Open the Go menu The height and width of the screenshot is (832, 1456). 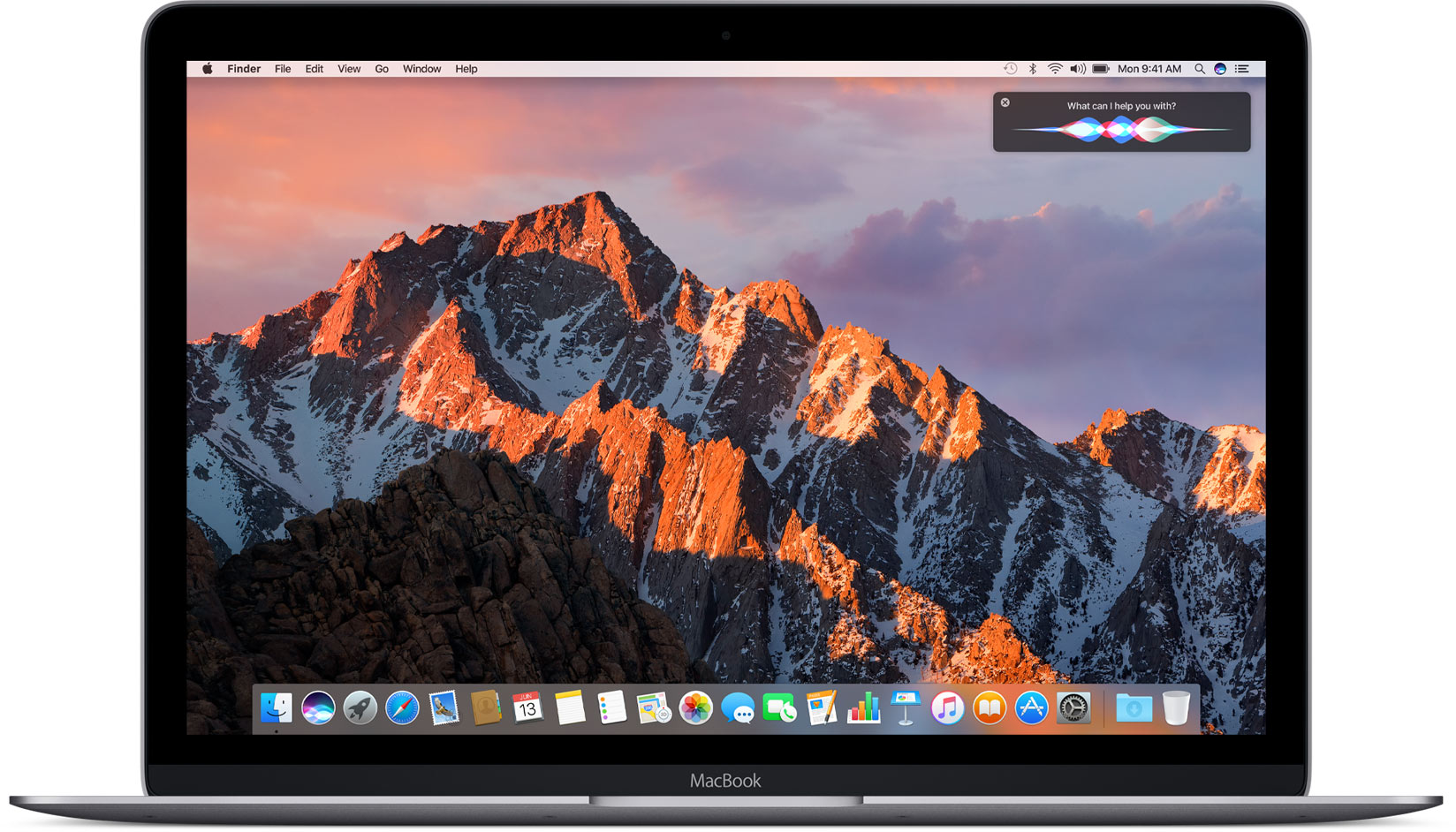(x=382, y=69)
